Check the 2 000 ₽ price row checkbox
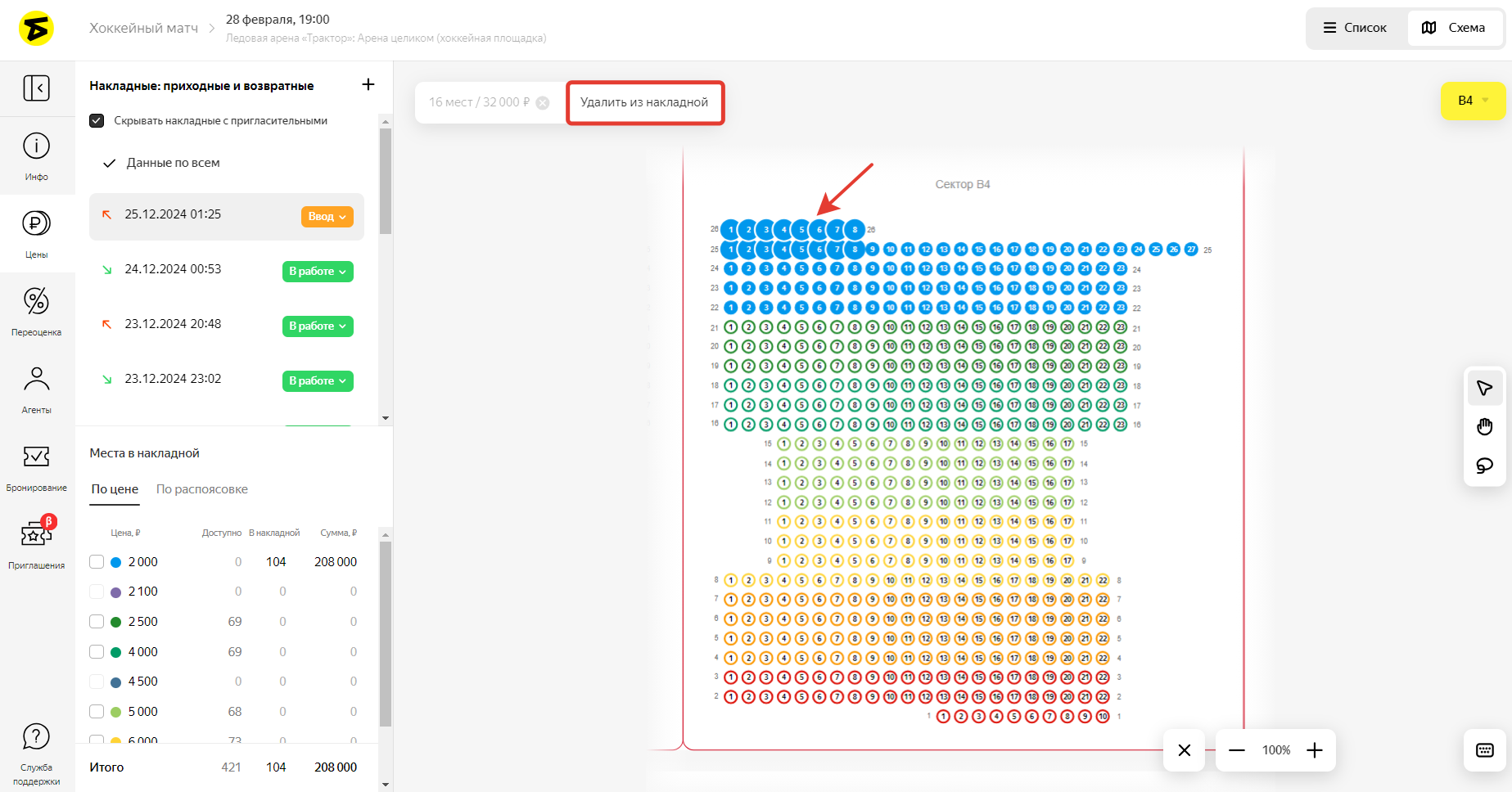Image resolution: width=1512 pixels, height=792 pixels. [97, 562]
